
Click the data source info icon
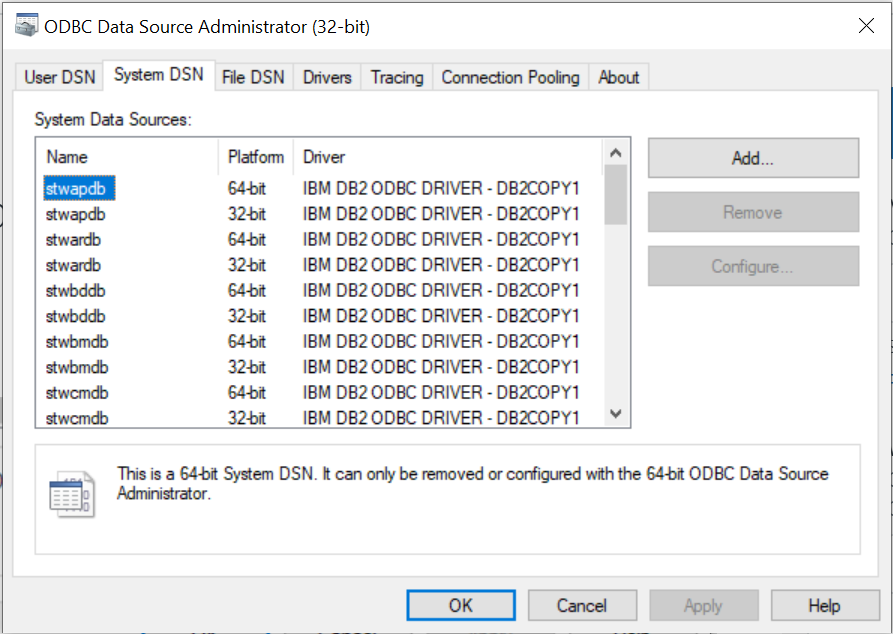click(x=72, y=493)
